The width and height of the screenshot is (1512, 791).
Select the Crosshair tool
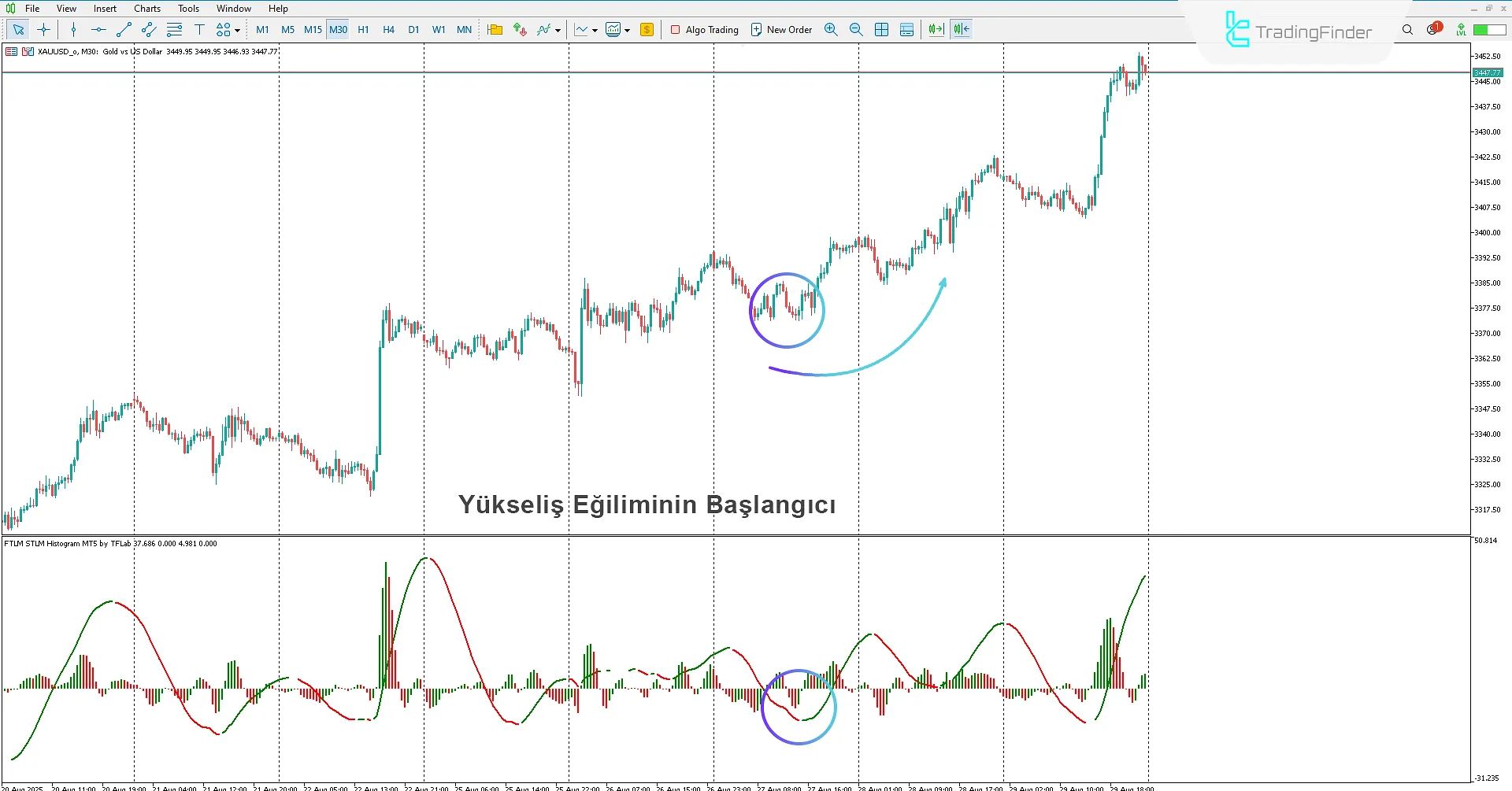tap(43, 29)
